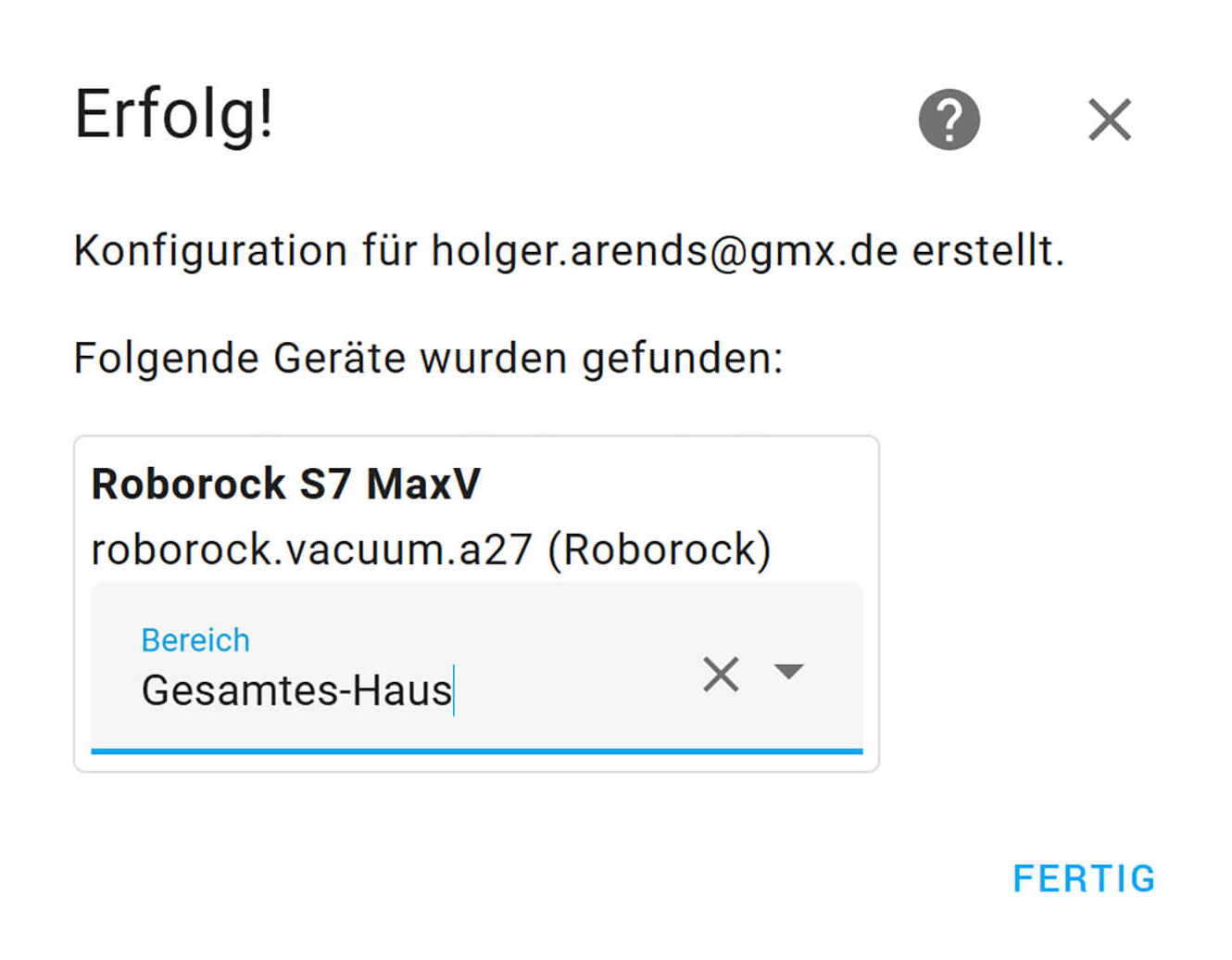This screenshot has height=960, width=1232.
Task: Select the Roborock S7 MaxV device name
Action: pyautogui.click(x=285, y=484)
